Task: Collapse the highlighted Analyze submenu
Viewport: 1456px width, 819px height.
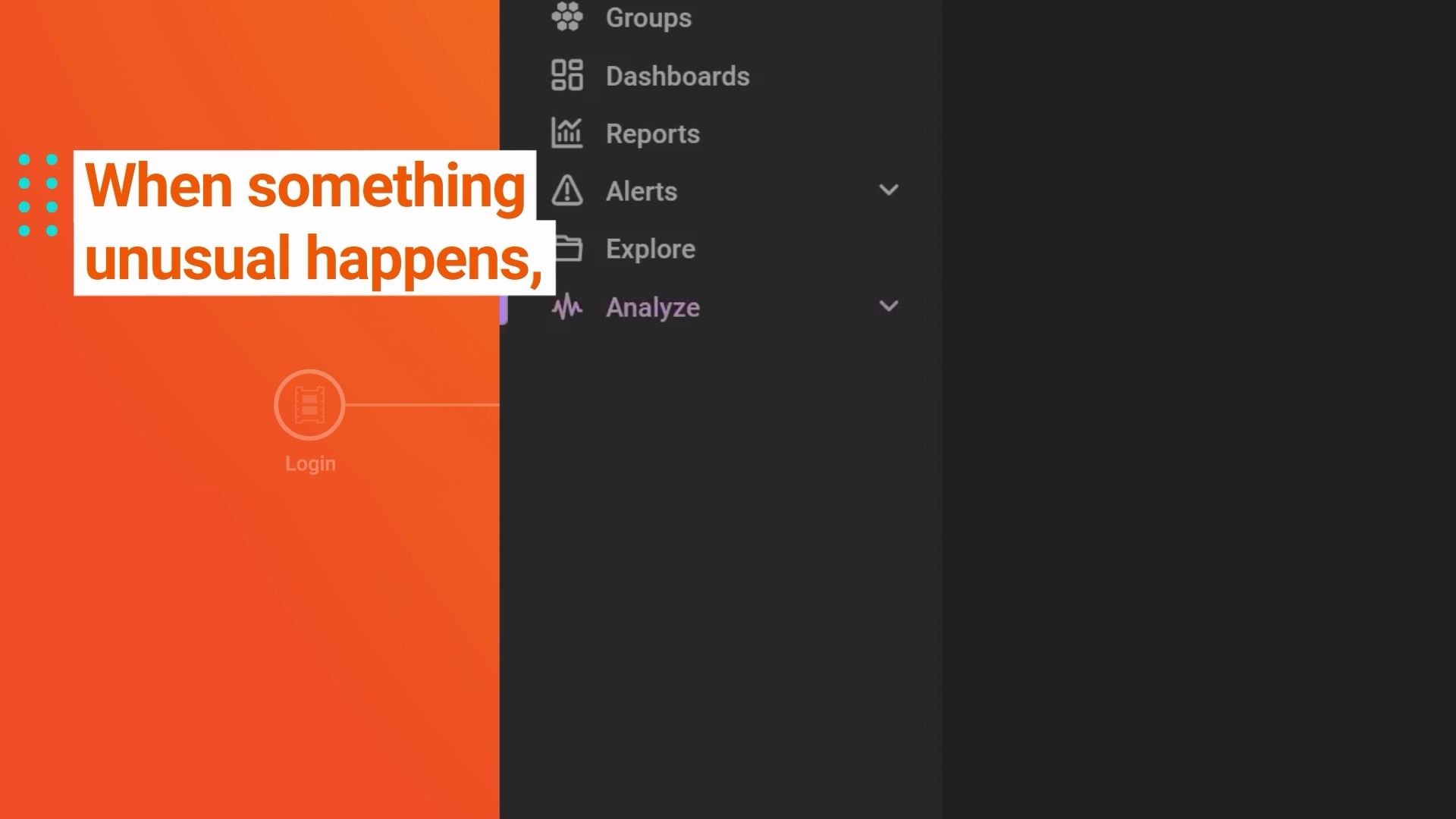Action: [890, 306]
